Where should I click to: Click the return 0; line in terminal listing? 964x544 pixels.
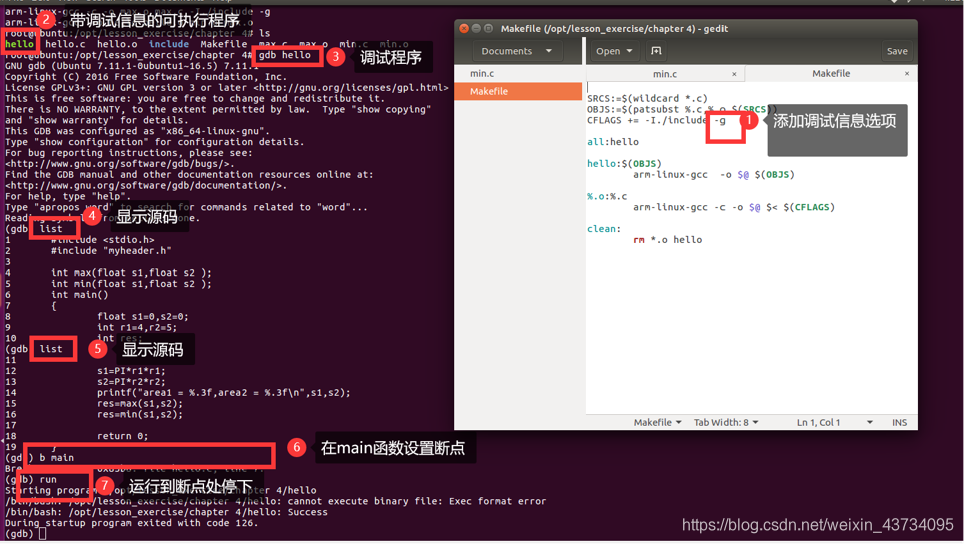(x=122, y=436)
